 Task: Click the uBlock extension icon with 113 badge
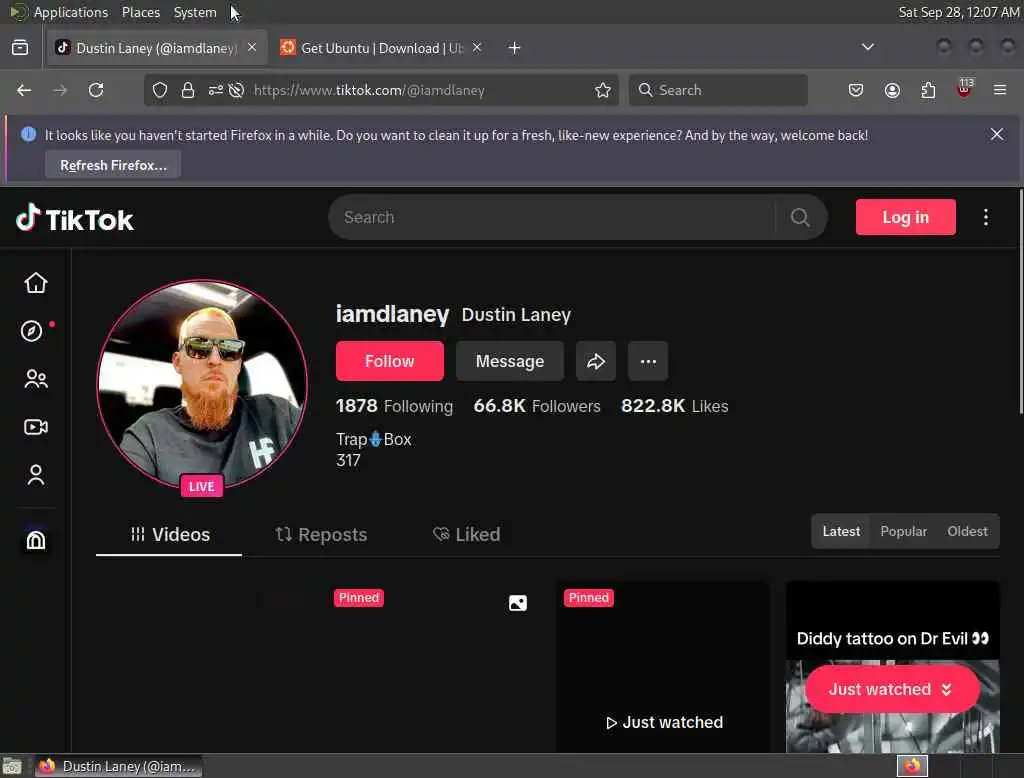click(964, 89)
